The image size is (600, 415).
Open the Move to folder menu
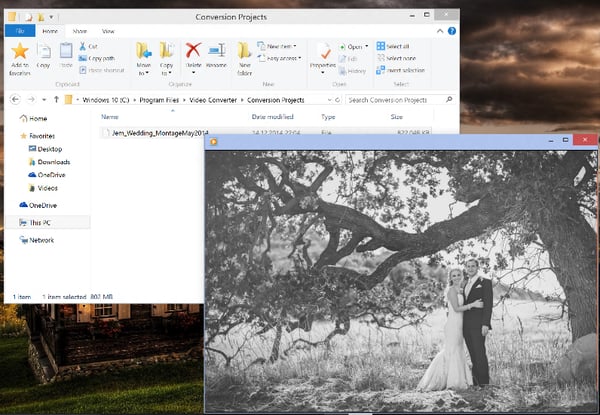click(143, 59)
